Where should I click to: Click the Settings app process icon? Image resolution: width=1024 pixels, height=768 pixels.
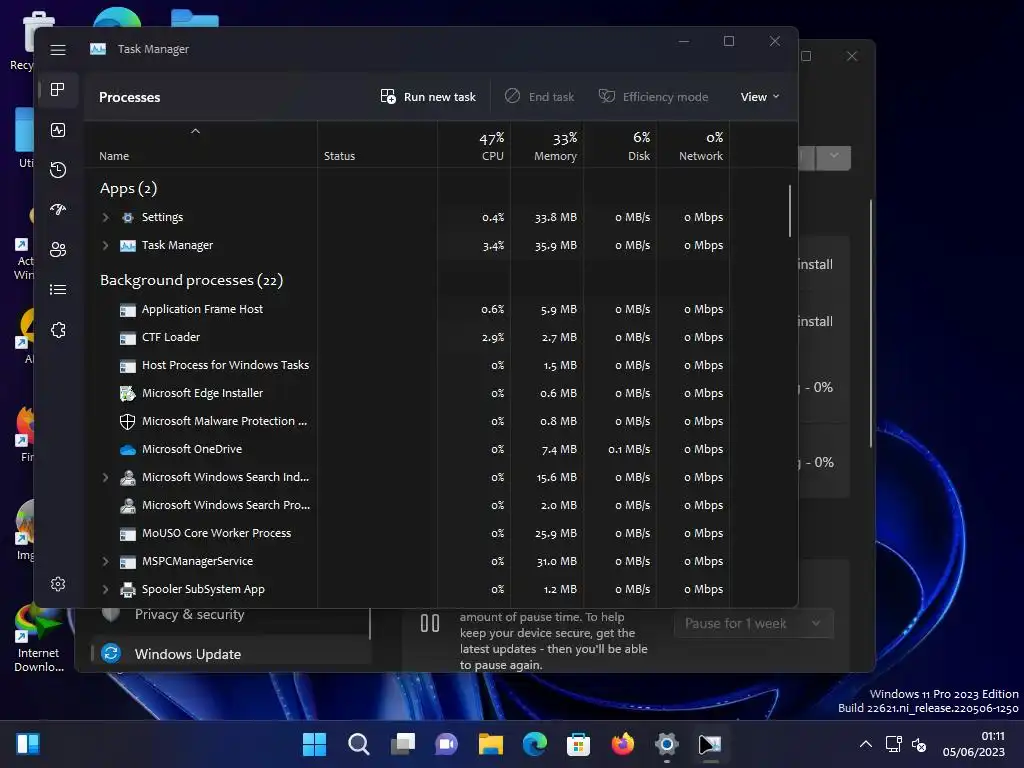coord(128,217)
